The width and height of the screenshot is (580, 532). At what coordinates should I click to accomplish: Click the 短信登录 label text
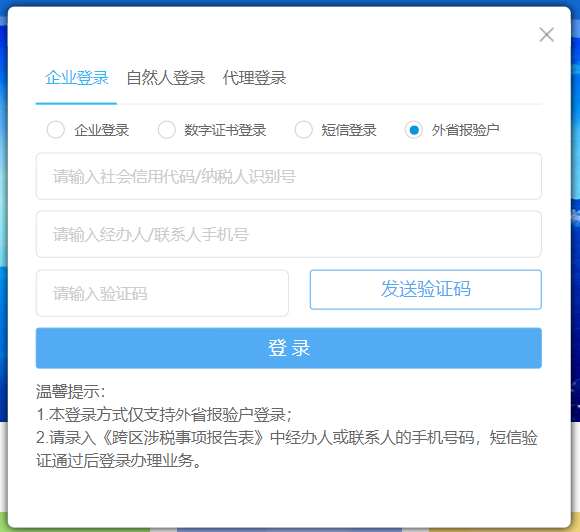[x=348, y=130]
